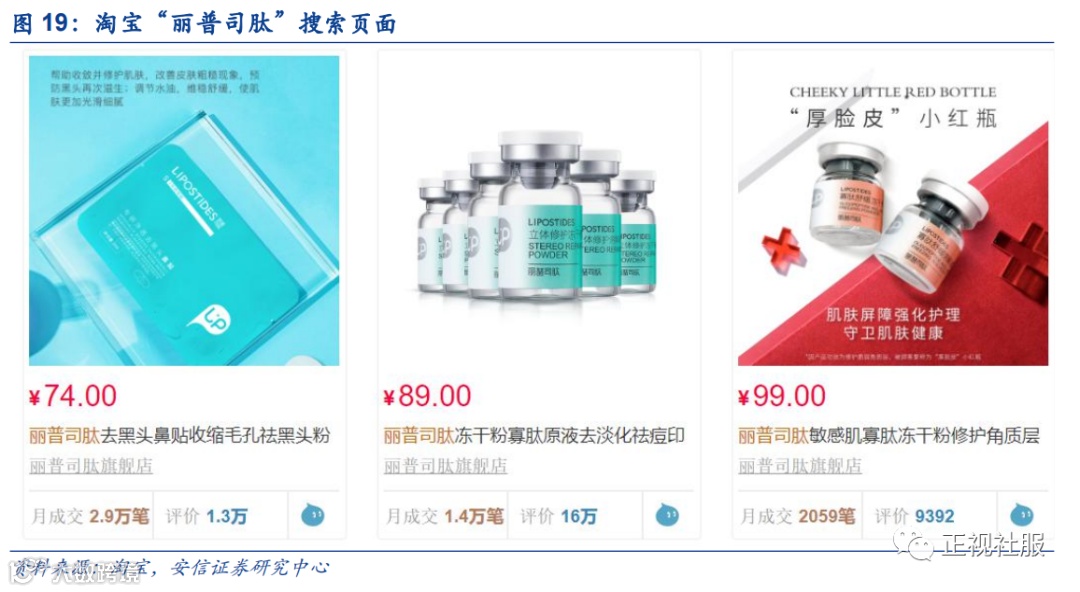The image size is (1080, 592).
Task: Visit 丽普司肽旗舰店 under ¥99.00 item
Action: (x=800, y=467)
